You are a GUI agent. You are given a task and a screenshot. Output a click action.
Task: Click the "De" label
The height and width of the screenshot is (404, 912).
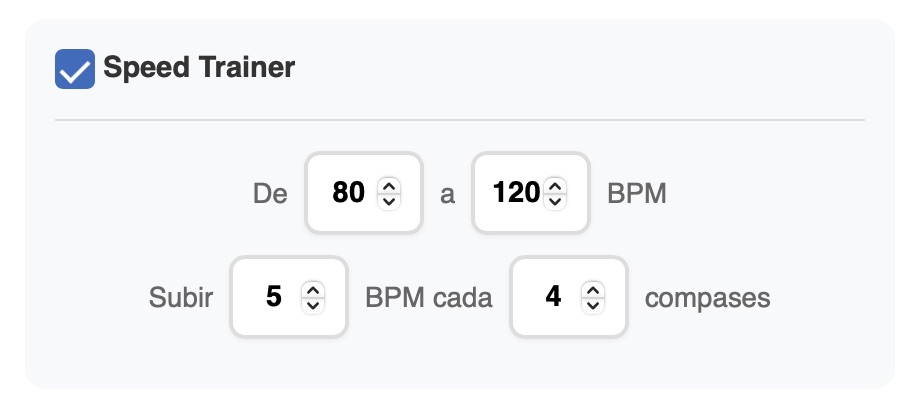[x=270, y=193]
